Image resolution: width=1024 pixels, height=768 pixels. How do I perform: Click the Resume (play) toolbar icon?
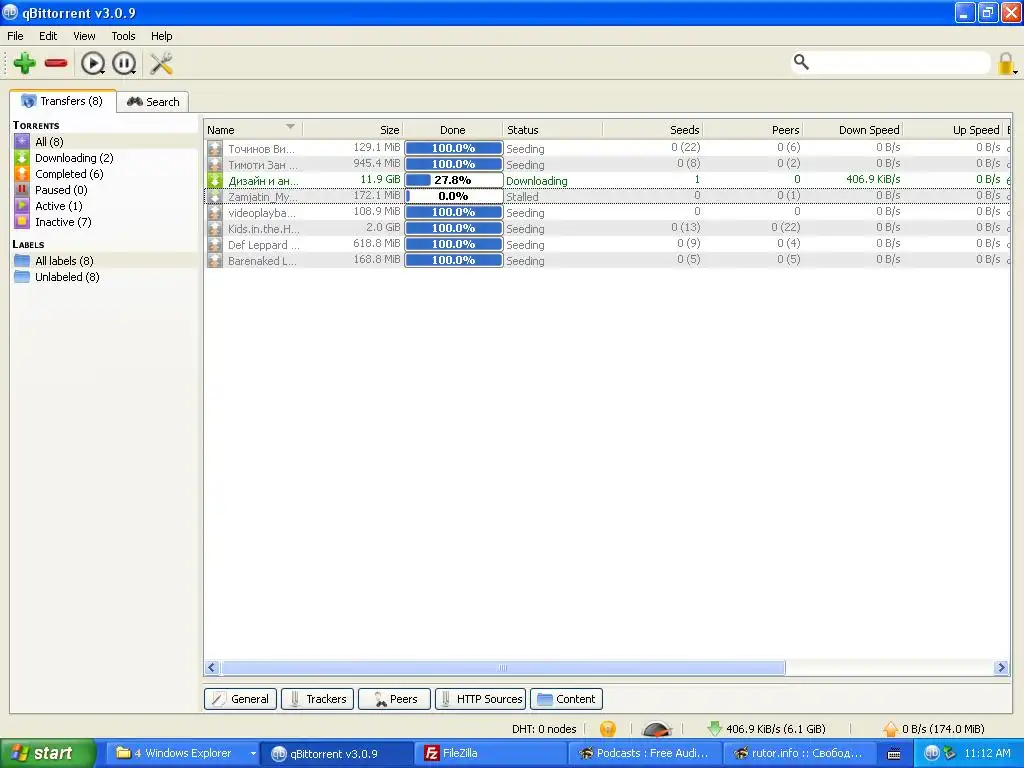[x=93, y=63]
